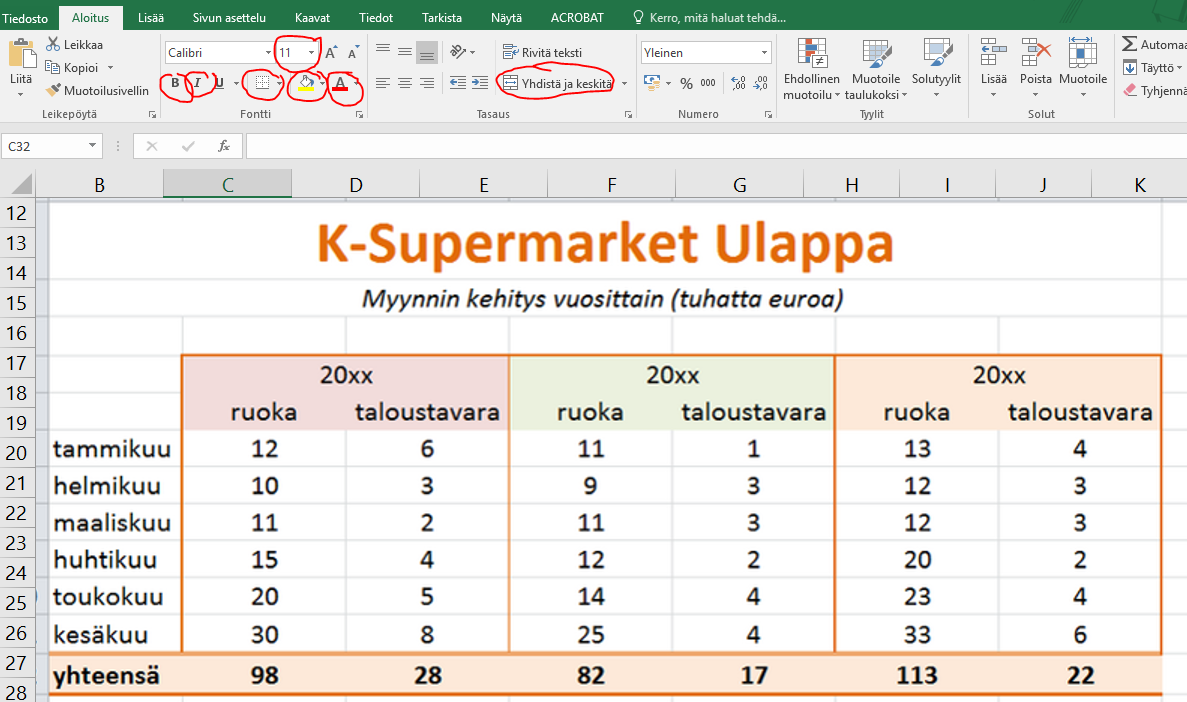Click the C32 Name Box field

point(44,146)
